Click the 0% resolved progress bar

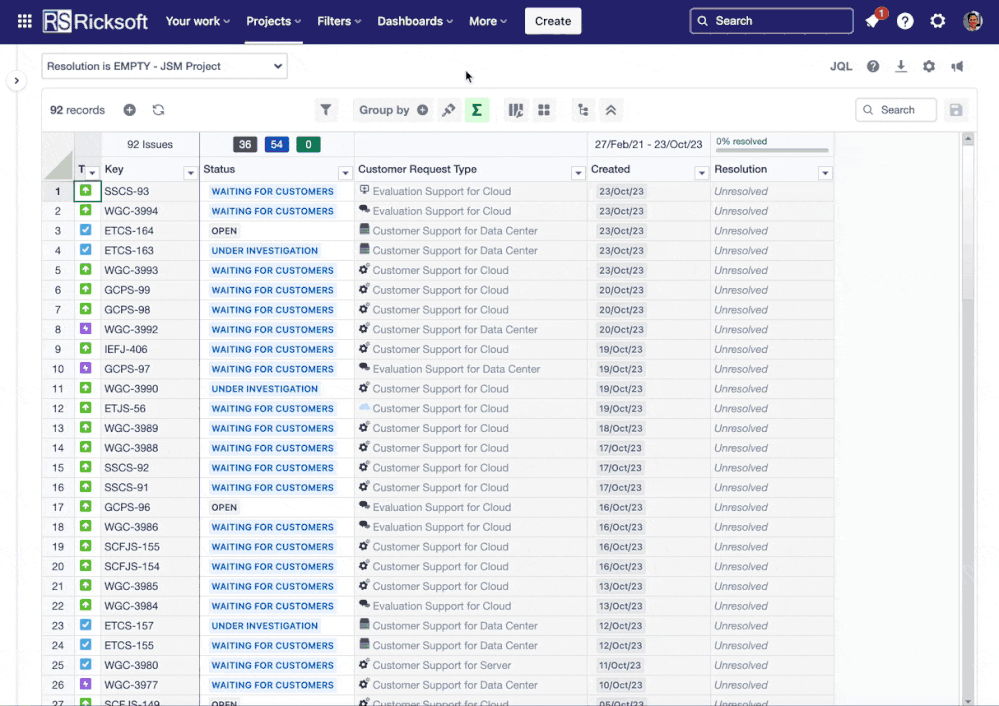pos(772,150)
